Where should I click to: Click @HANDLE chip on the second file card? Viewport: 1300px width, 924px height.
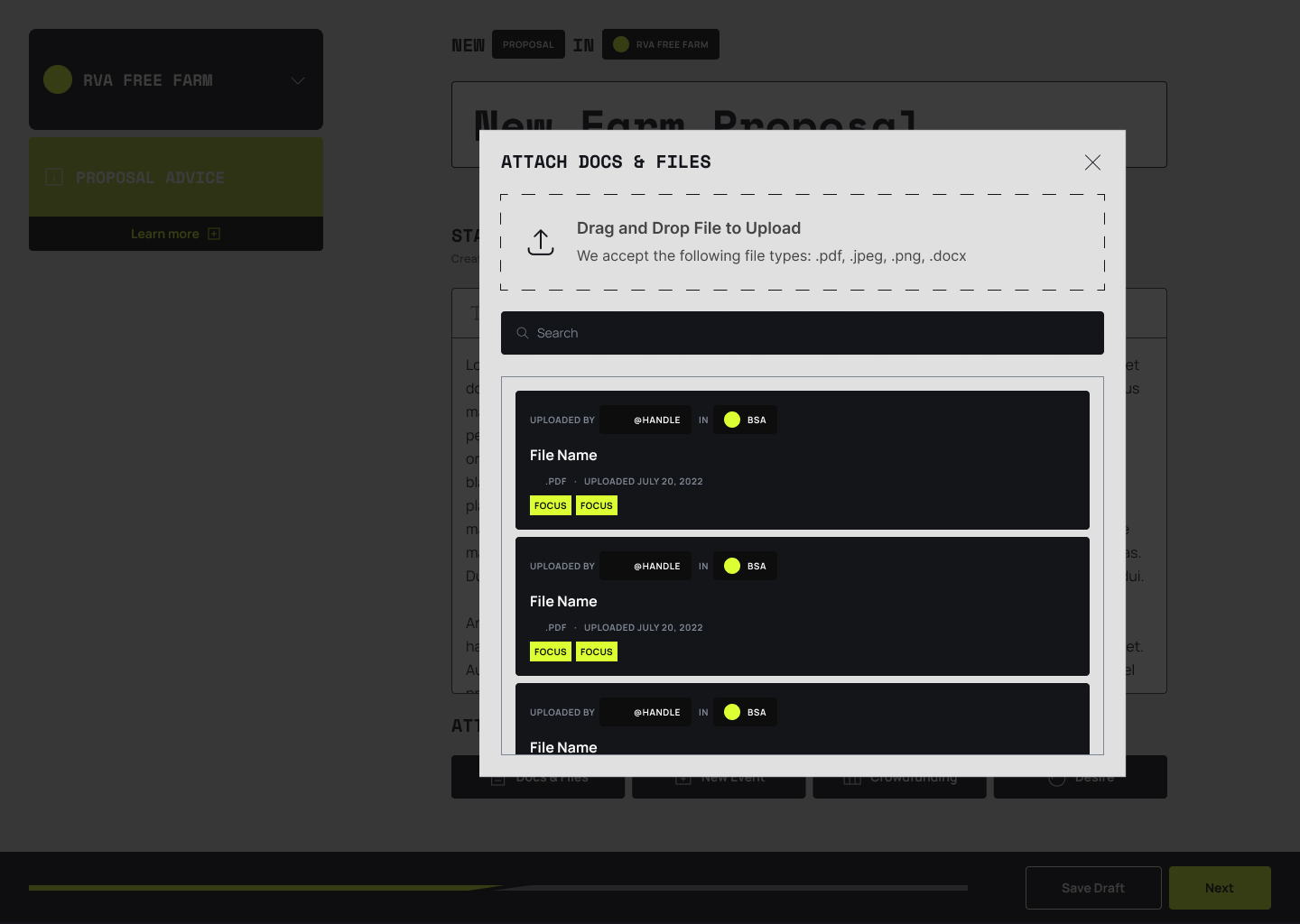(645, 566)
